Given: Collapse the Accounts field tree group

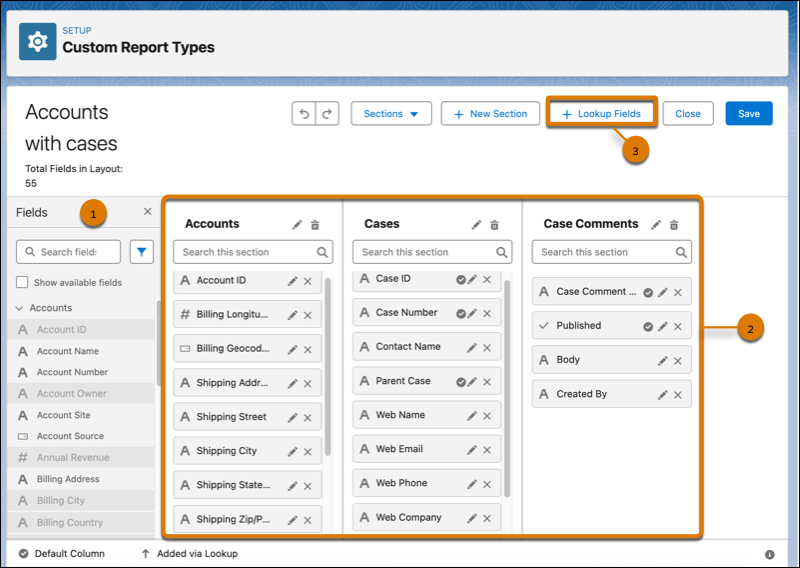Looking at the screenshot, I should pos(19,308).
